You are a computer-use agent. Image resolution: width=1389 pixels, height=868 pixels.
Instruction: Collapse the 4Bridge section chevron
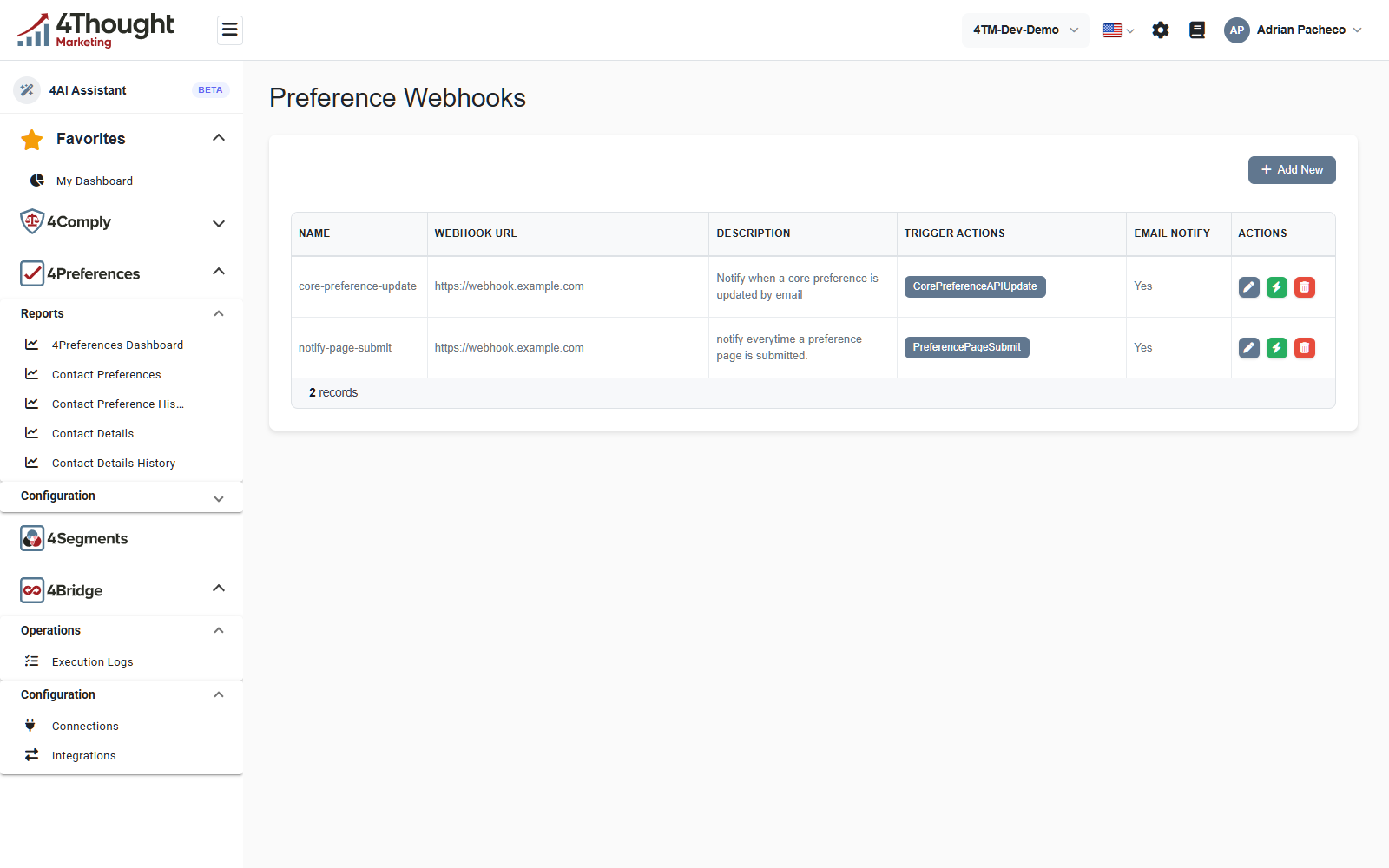pos(219,589)
